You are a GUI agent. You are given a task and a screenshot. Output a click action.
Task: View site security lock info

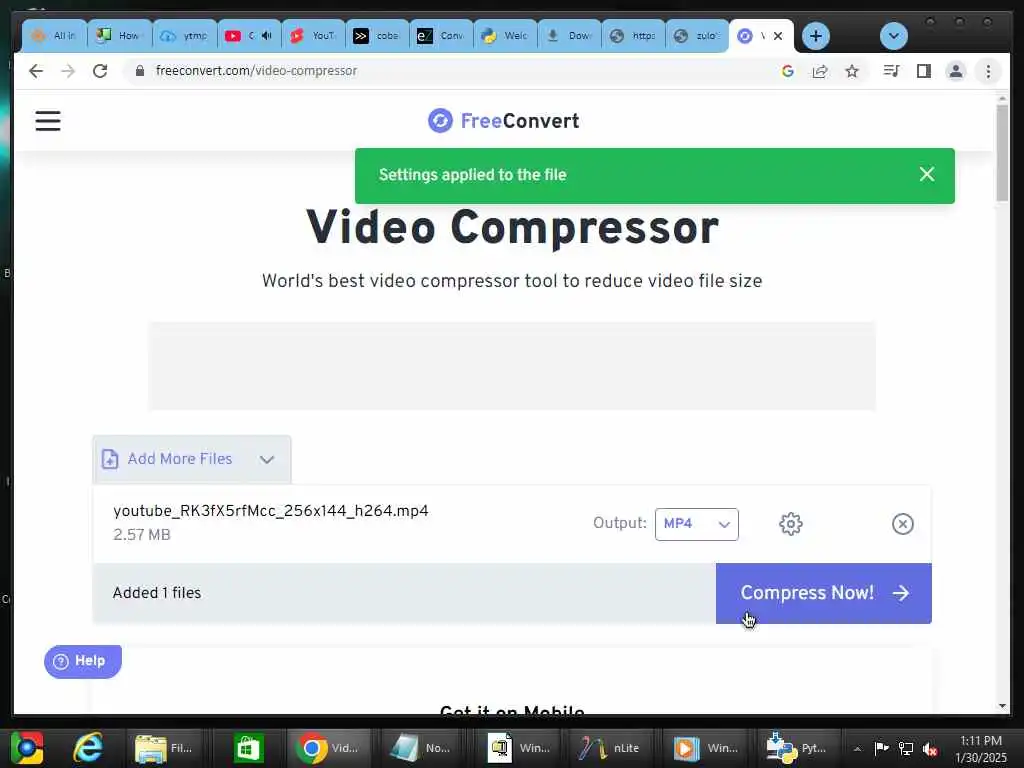[x=139, y=71]
